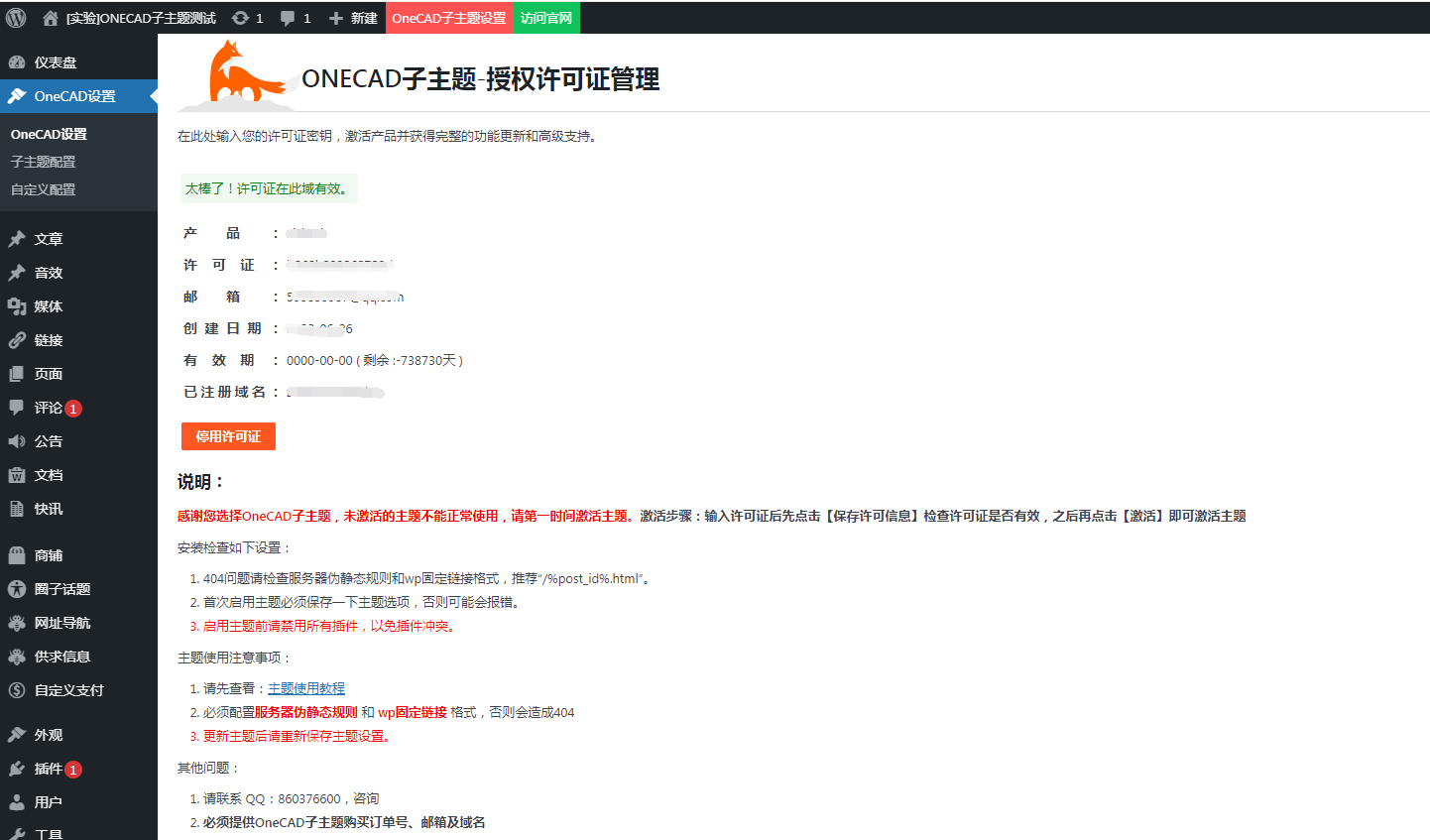Click the 公告 megaphone icon
This screenshot has width=1430, height=840.
[x=17, y=441]
